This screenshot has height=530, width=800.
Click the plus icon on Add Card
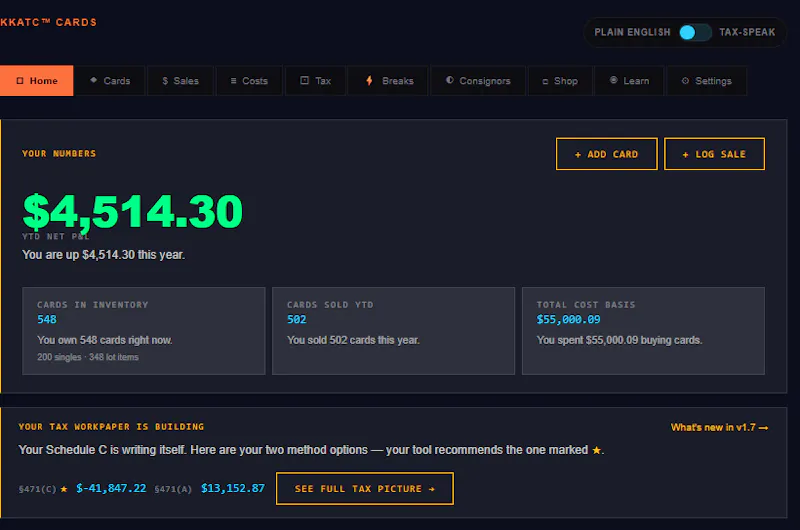578,155
